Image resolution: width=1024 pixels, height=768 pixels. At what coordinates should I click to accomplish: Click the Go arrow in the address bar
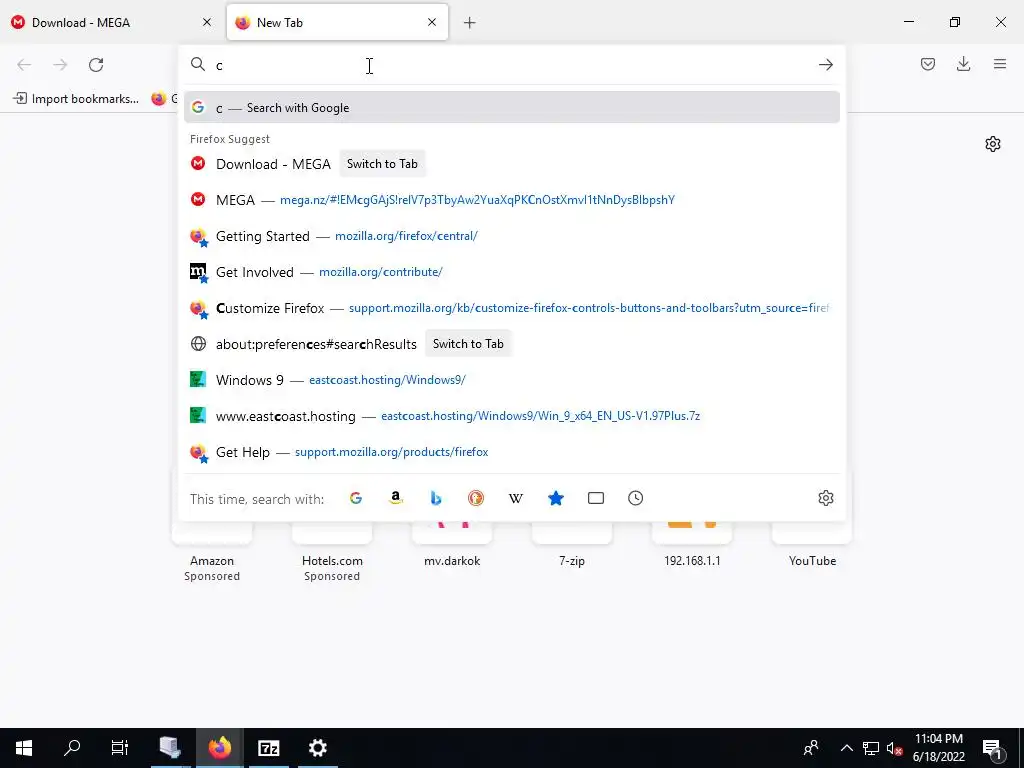825,65
